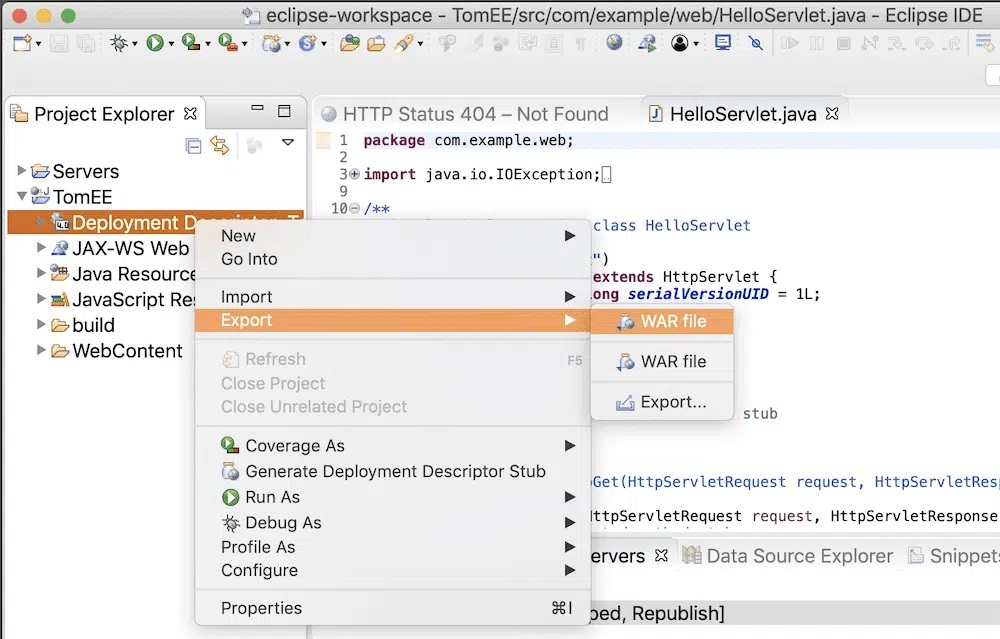
Task: Click the Open Web Browser globe icon
Action: pos(613,43)
